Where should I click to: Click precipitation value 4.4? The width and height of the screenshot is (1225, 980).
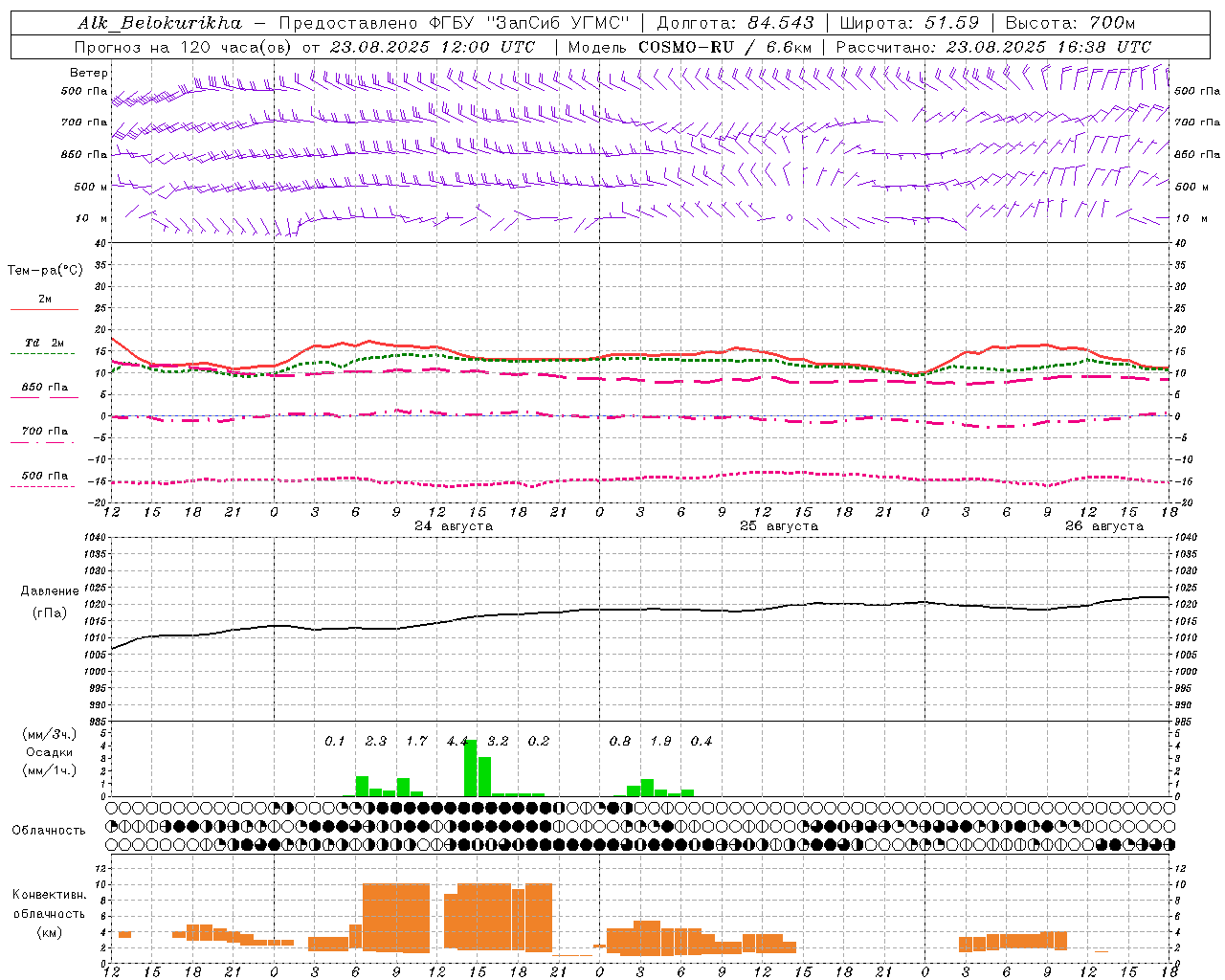[457, 742]
